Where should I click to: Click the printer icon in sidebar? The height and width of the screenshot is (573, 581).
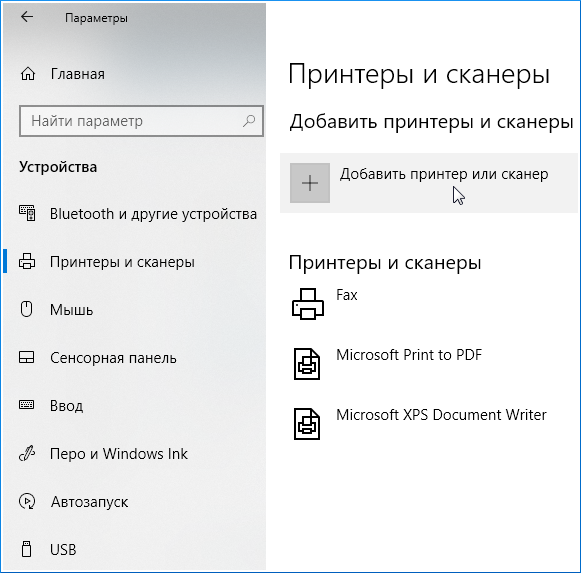tap(27, 261)
